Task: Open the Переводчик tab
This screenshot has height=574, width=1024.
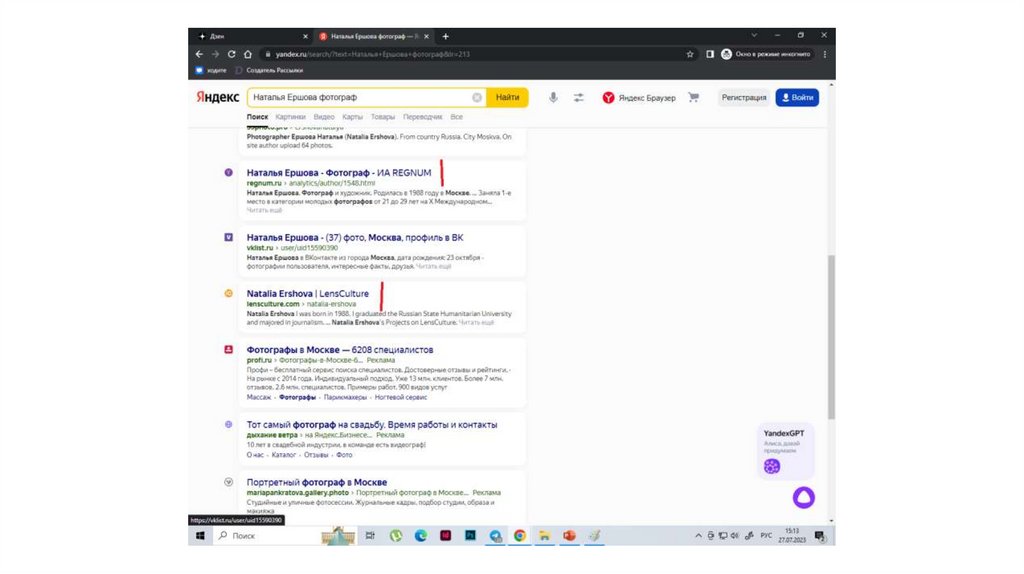Action: pos(423,117)
